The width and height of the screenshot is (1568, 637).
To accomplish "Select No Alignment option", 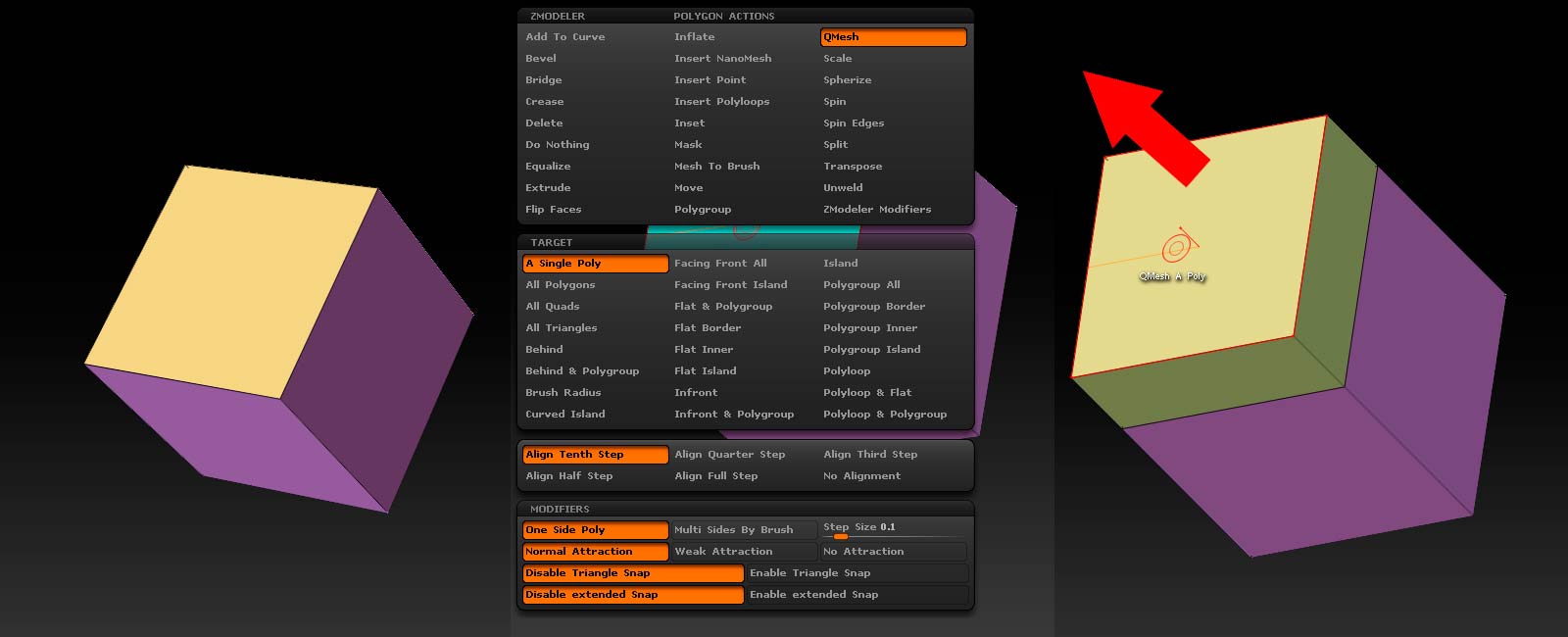I will point(861,476).
